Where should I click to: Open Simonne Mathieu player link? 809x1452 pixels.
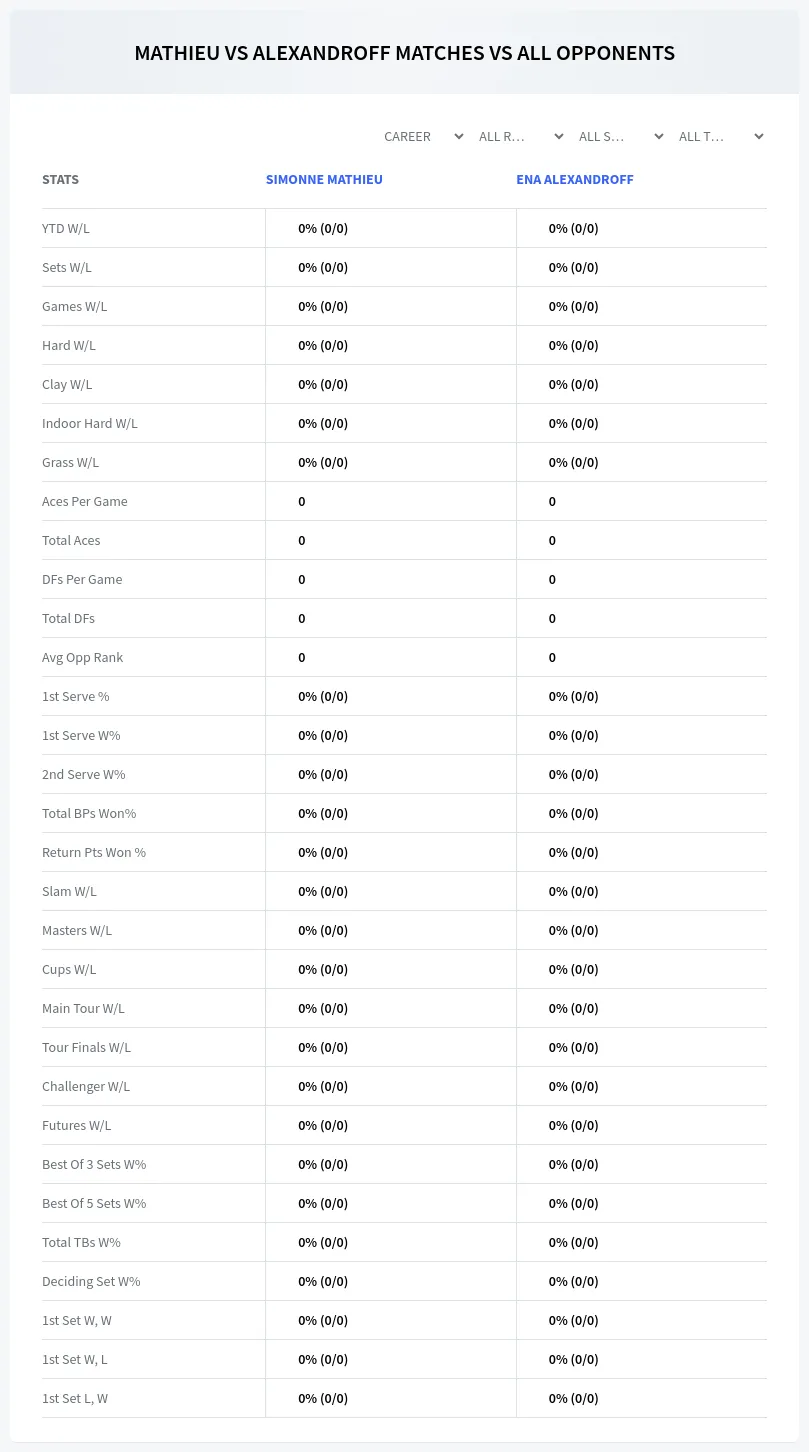pyautogui.click(x=324, y=180)
